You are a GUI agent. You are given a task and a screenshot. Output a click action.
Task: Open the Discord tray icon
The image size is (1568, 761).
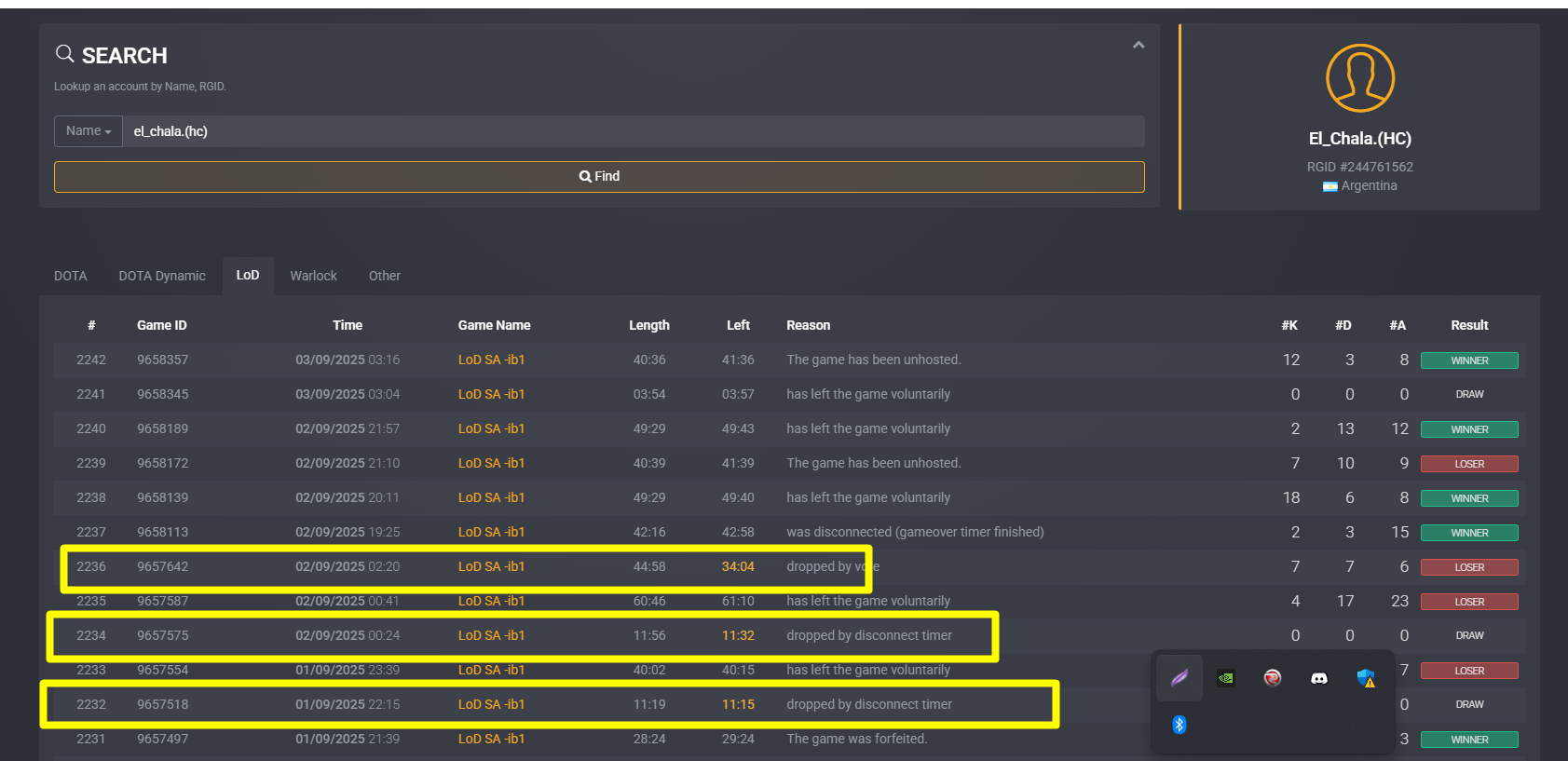(1319, 678)
